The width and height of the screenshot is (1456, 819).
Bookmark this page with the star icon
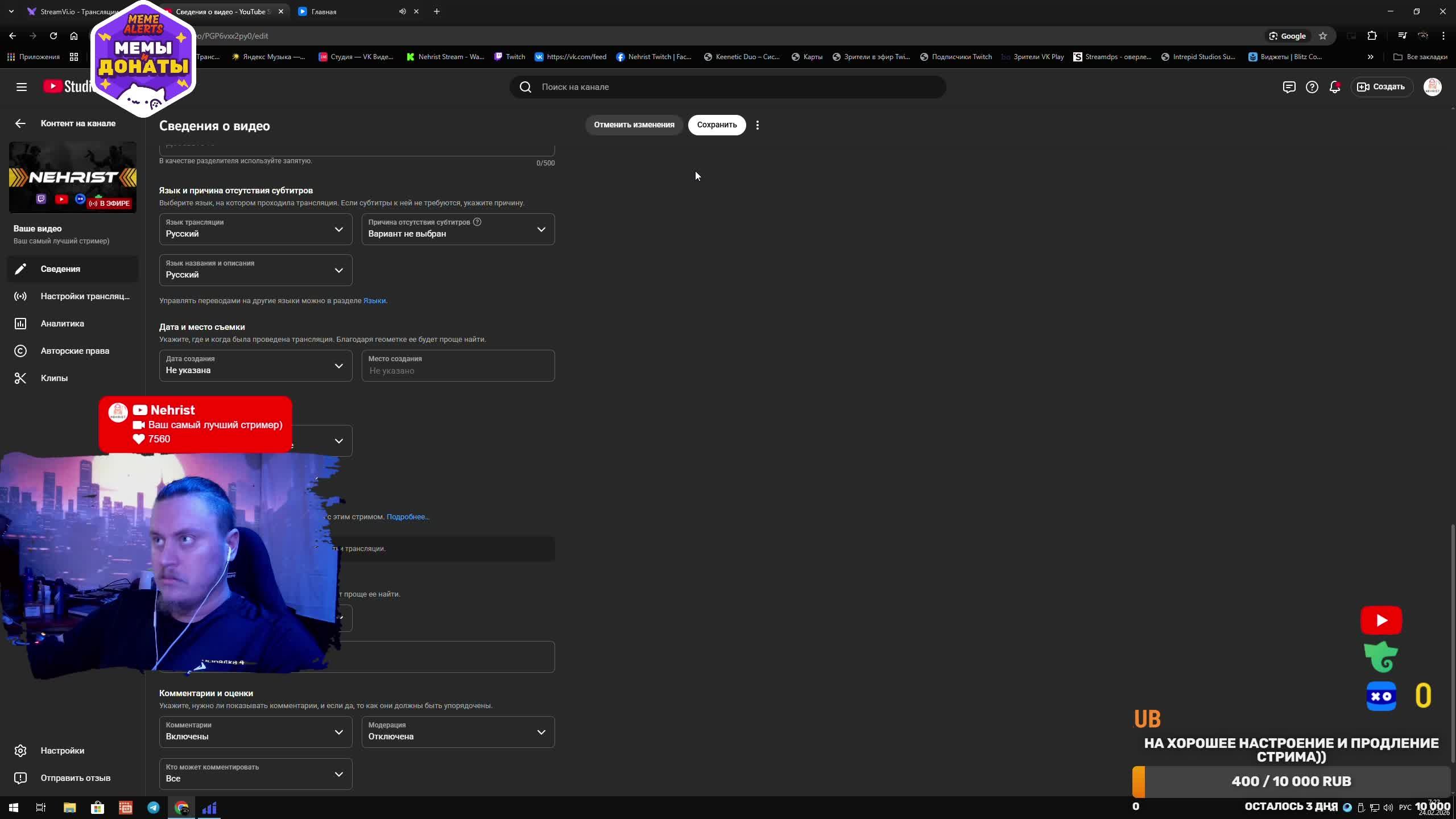pos(1323,36)
